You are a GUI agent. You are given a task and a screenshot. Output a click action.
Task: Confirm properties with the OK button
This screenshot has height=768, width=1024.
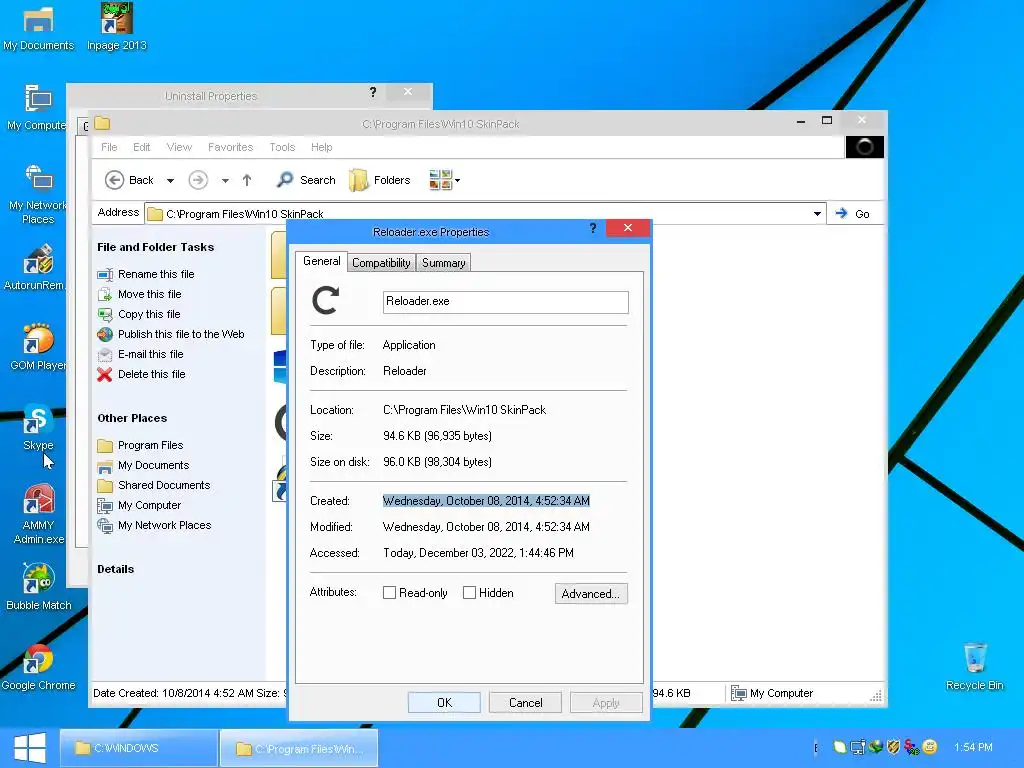coord(444,703)
